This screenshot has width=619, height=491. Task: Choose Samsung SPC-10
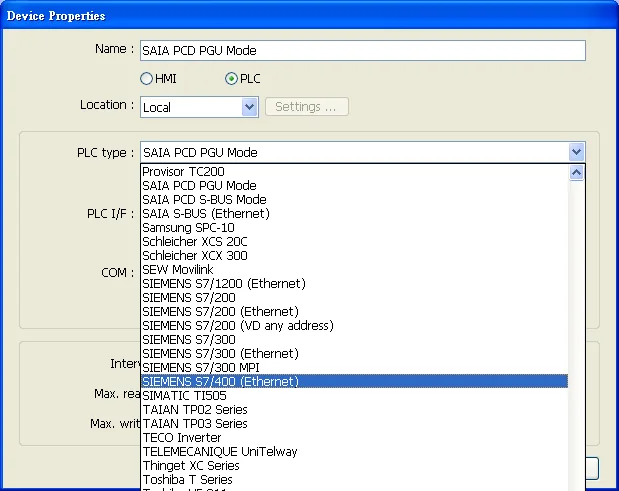click(355, 228)
